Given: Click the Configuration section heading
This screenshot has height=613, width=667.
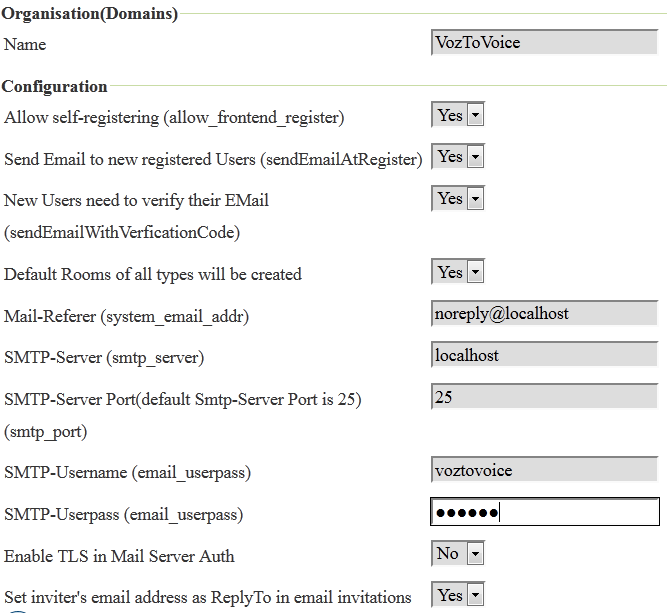Looking at the screenshot, I should pos(54,87).
